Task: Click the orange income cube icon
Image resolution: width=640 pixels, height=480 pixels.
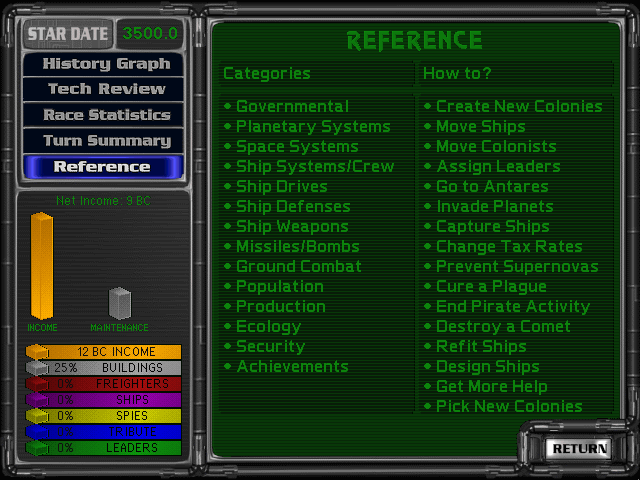Action: pyautogui.click(x=37, y=352)
